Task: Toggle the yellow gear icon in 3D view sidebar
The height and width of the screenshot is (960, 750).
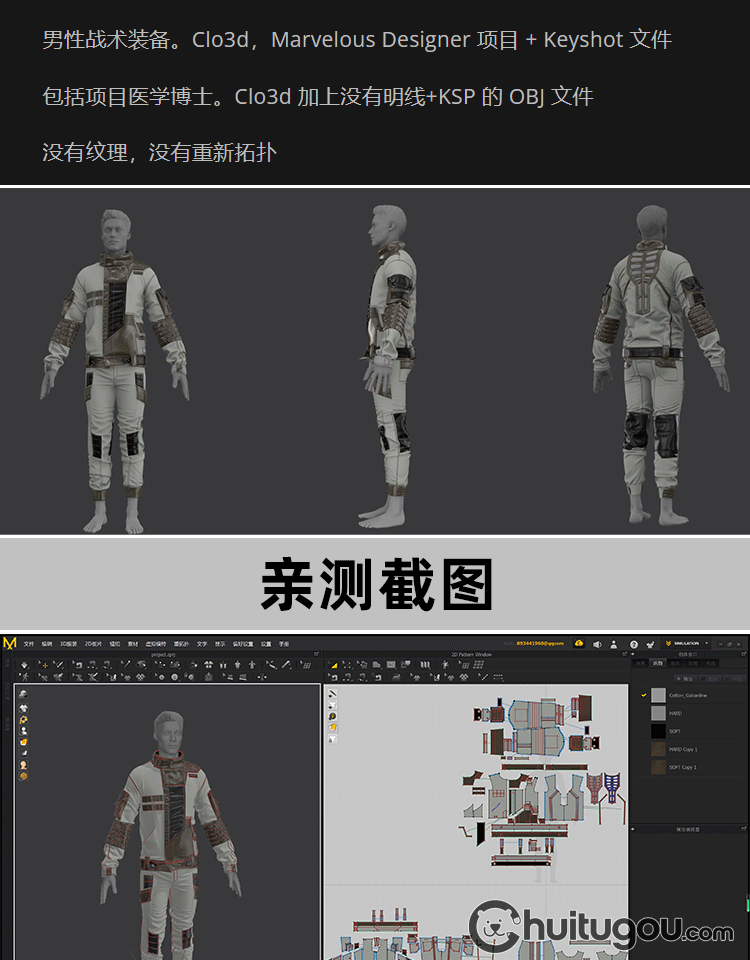Action: click(x=23, y=719)
